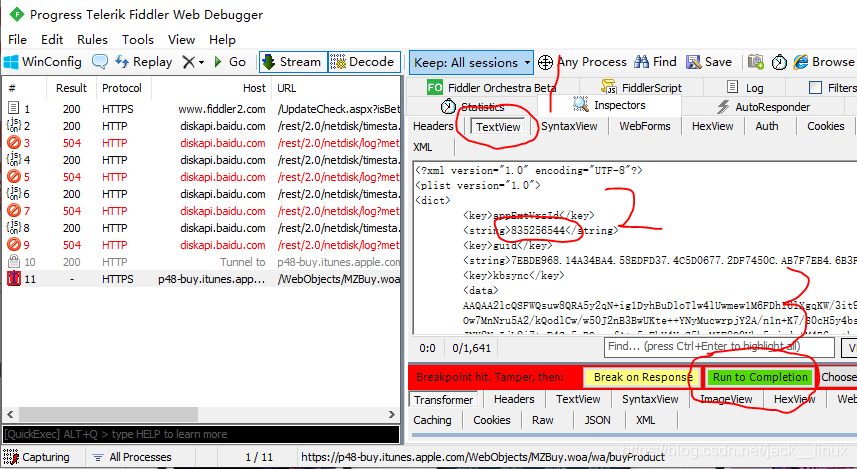Select session 10 Tunnel to row
The image size is (857, 469).
pos(202,262)
